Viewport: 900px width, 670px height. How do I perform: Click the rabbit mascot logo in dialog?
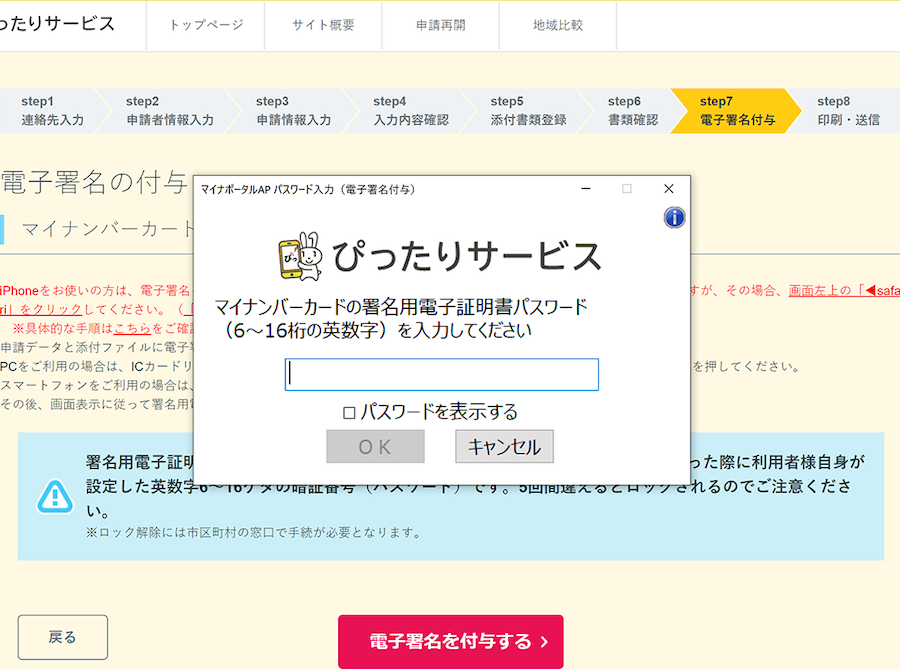(298, 257)
